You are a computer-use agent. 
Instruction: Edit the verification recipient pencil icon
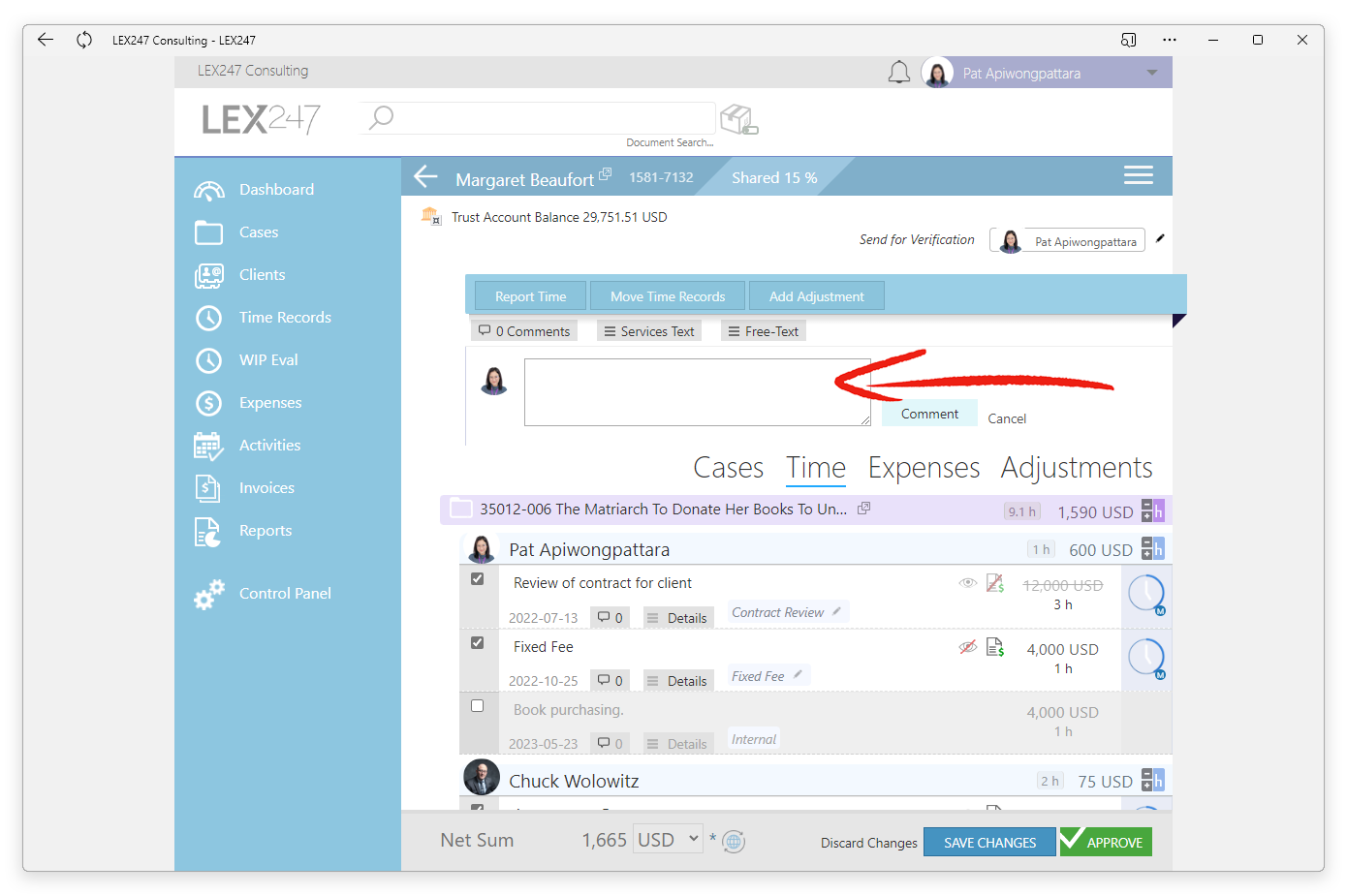[1160, 238]
